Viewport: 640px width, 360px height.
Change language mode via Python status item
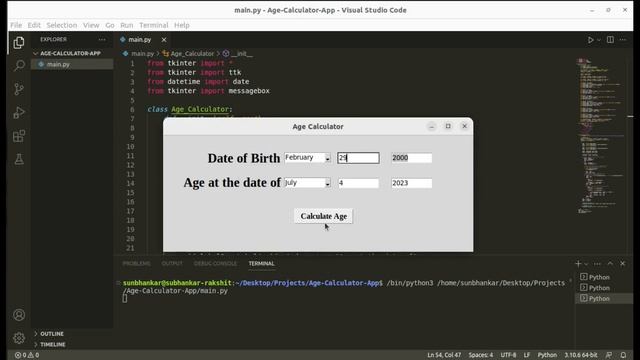(x=547, y=355)
